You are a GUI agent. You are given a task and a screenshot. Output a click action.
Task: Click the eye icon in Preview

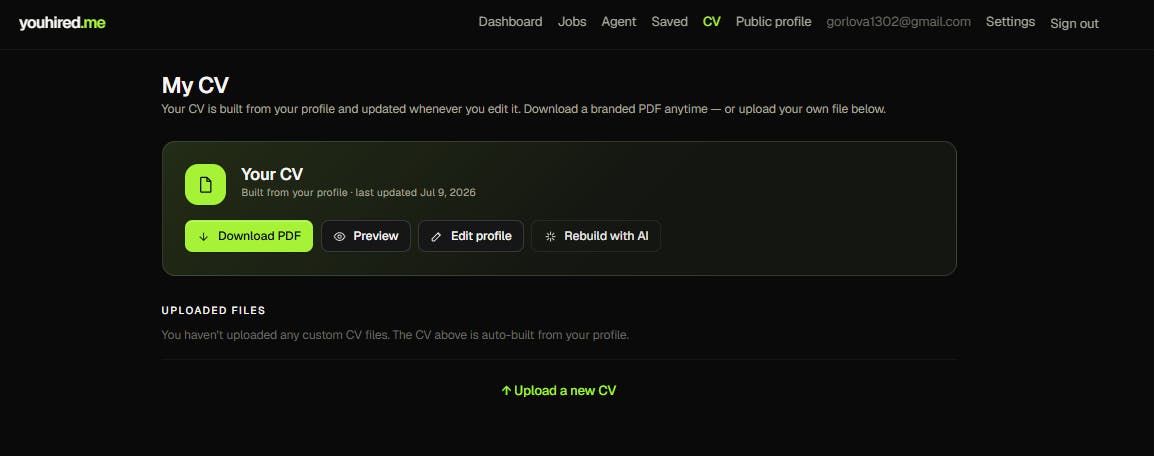click(x=339, y=237)
